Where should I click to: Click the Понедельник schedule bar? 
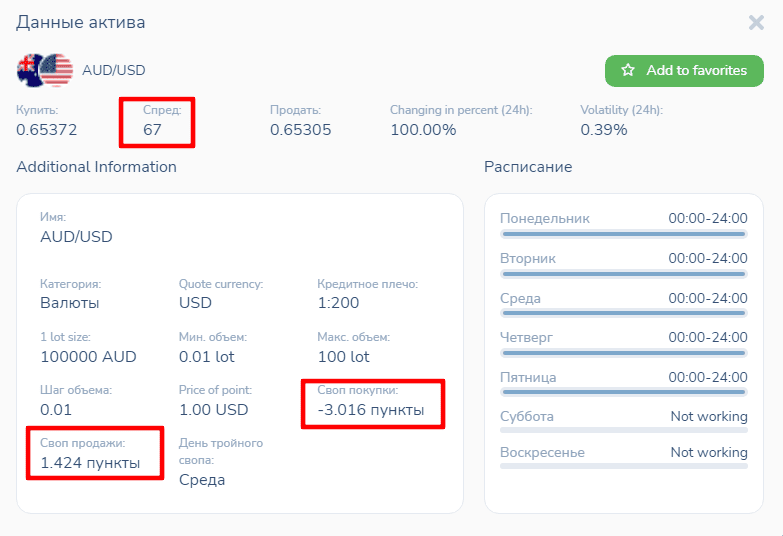pos(624,234)
